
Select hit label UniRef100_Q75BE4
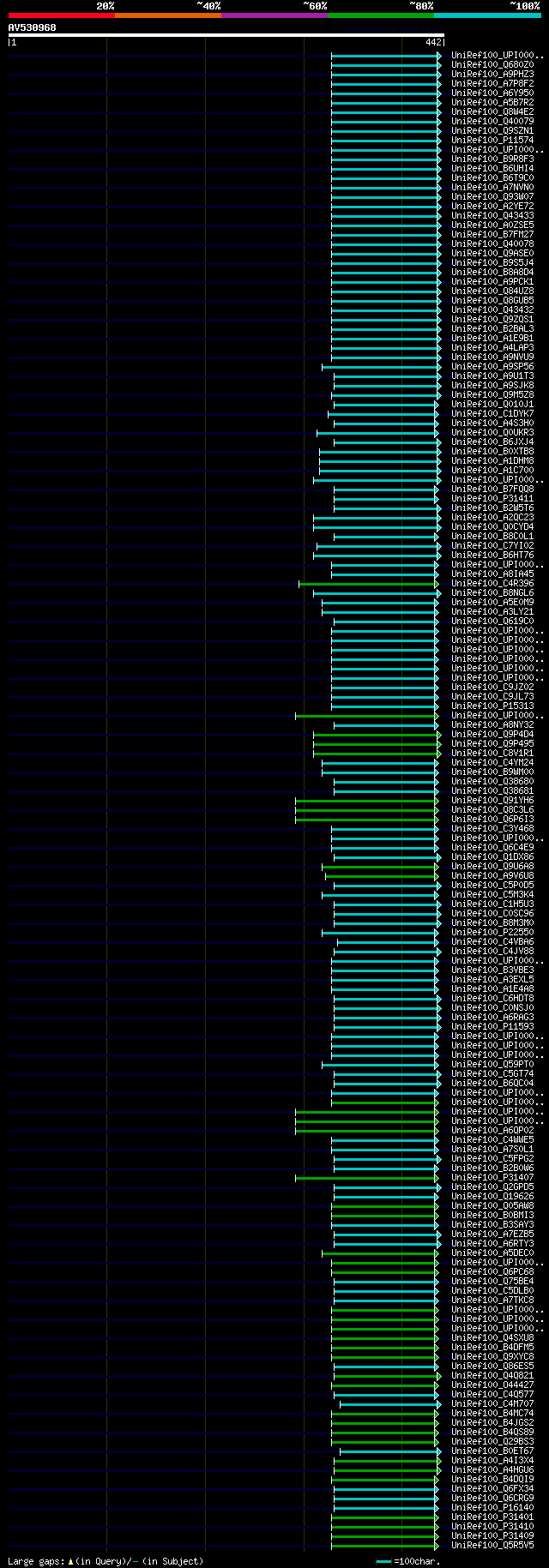click(x=492, y=1282)
